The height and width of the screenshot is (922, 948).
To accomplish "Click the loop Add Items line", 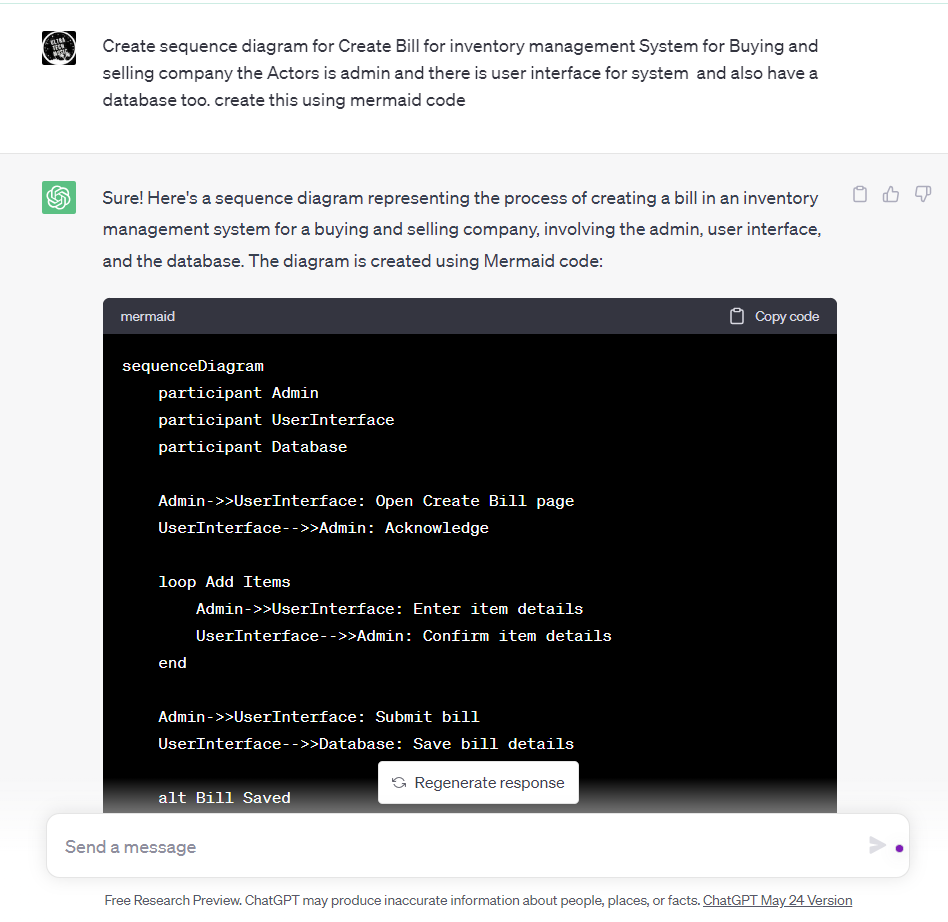I will coord(224,581).
